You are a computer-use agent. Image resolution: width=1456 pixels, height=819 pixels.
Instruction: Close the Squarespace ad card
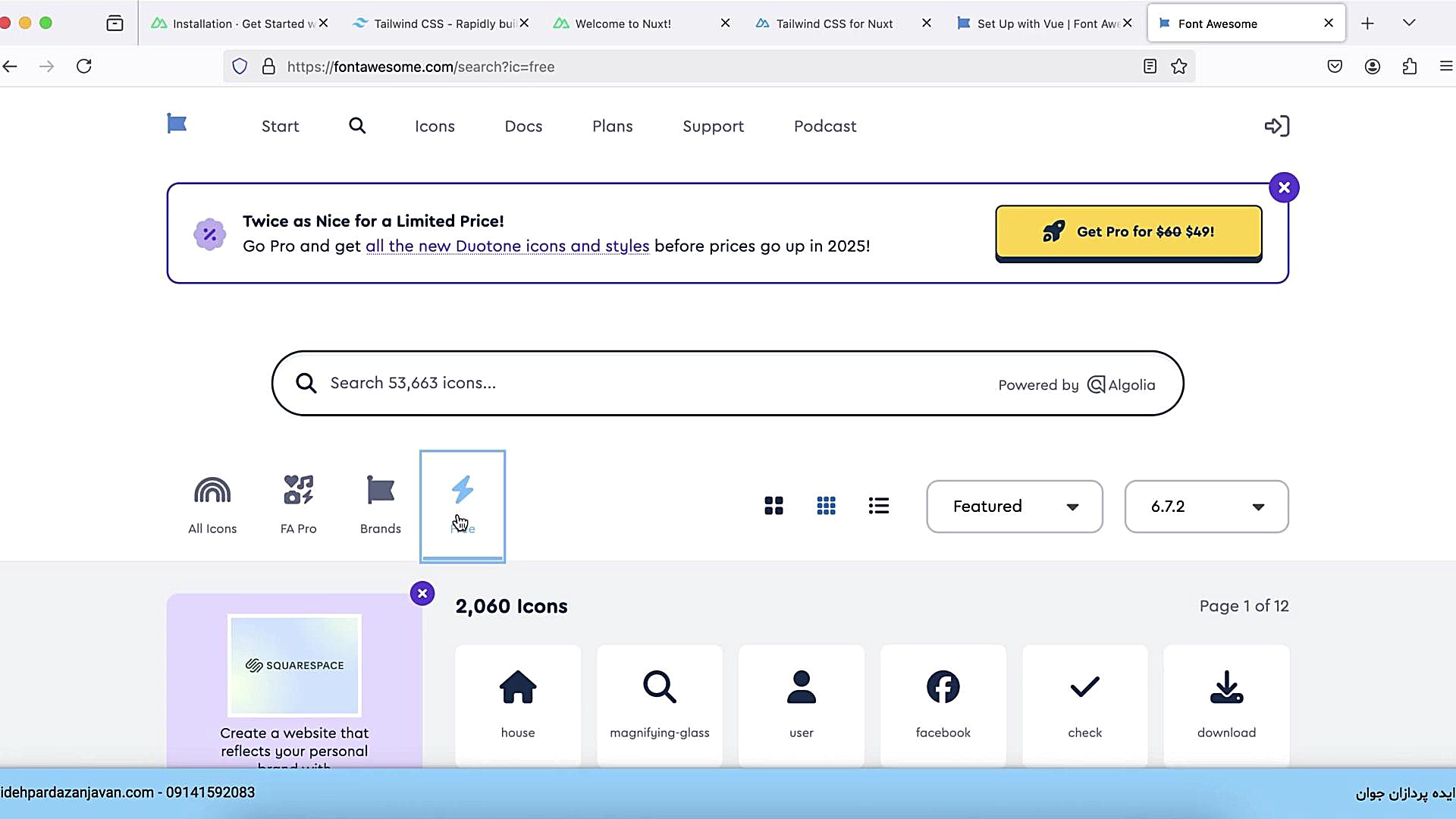(422, 593)
